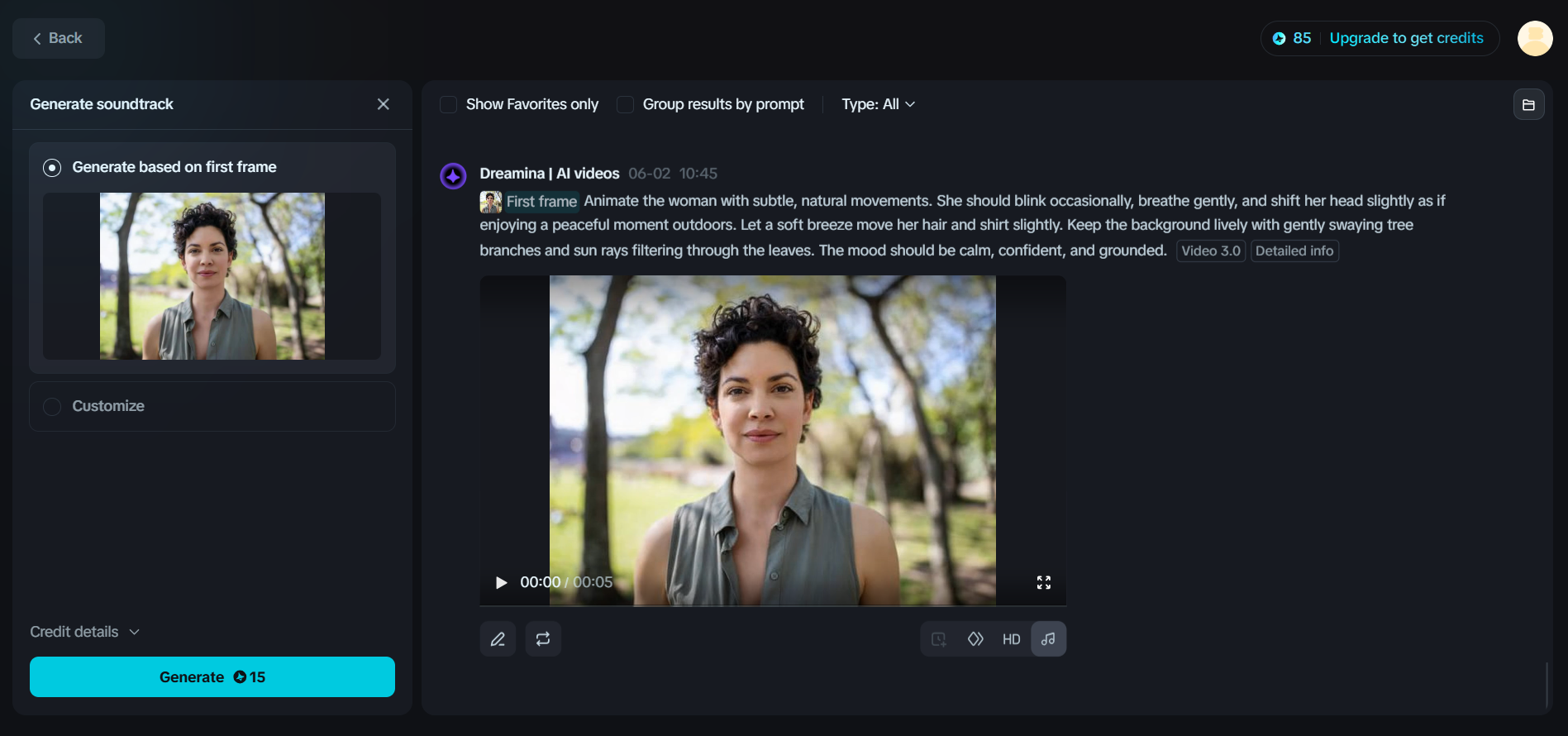Select the Customize radio option
Screen dimensions: 1568x736
52,407
